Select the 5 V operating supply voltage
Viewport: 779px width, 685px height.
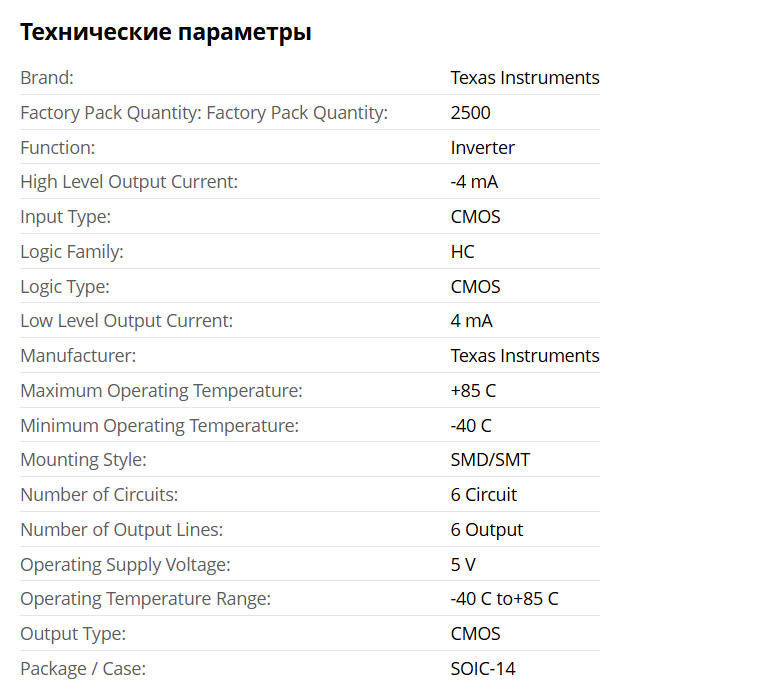click(463, 565)
